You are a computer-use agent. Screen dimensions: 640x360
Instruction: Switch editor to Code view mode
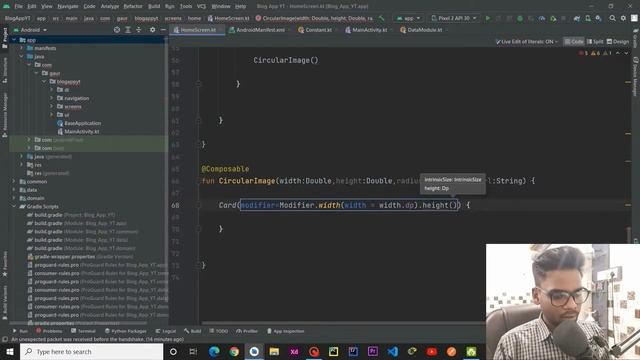pyautogui.click(x=574, y=42)
